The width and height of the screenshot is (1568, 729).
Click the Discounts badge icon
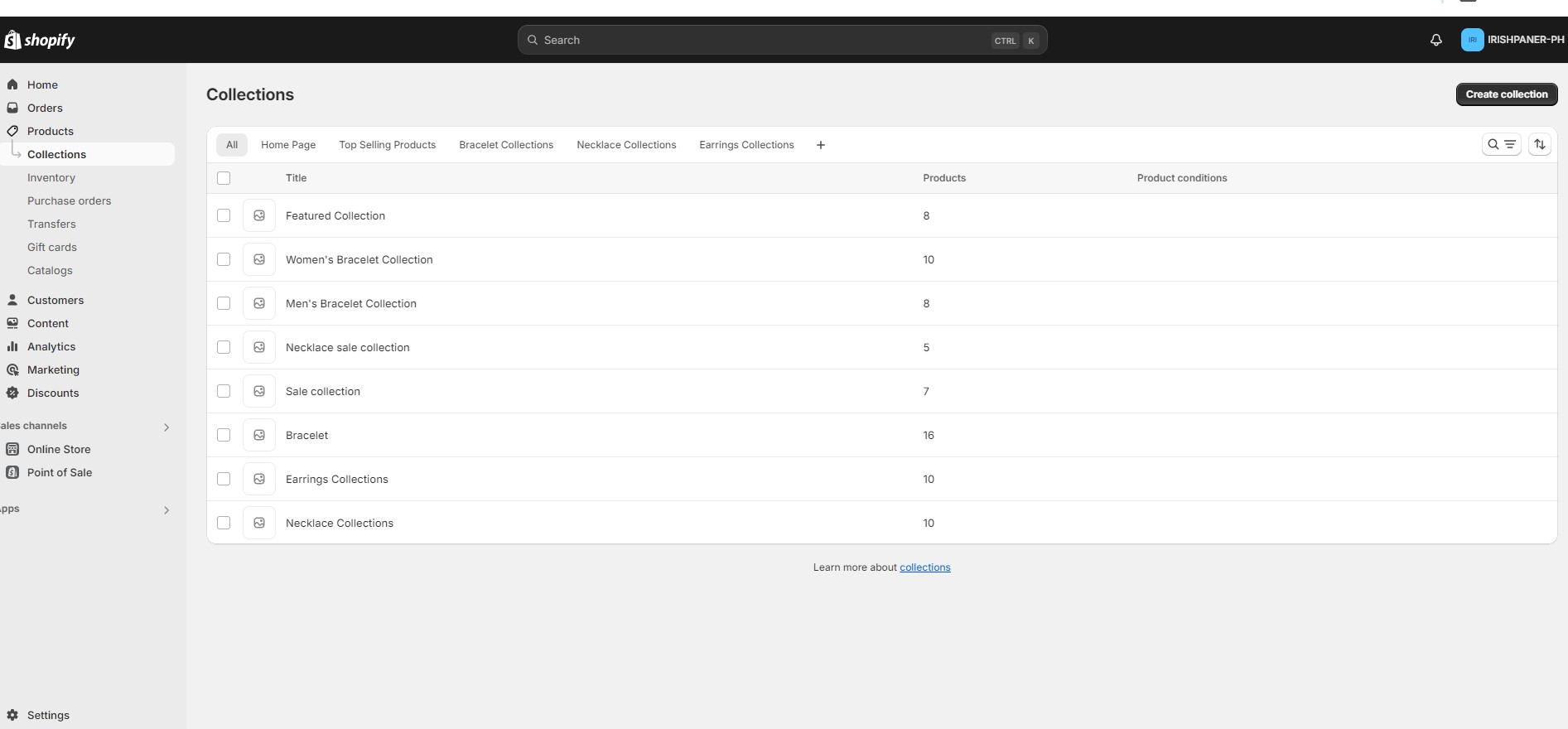(12, 393)
